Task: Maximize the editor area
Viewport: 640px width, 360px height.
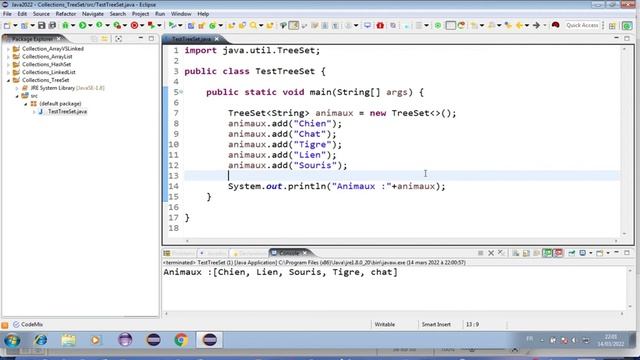Action: (627, 38)
